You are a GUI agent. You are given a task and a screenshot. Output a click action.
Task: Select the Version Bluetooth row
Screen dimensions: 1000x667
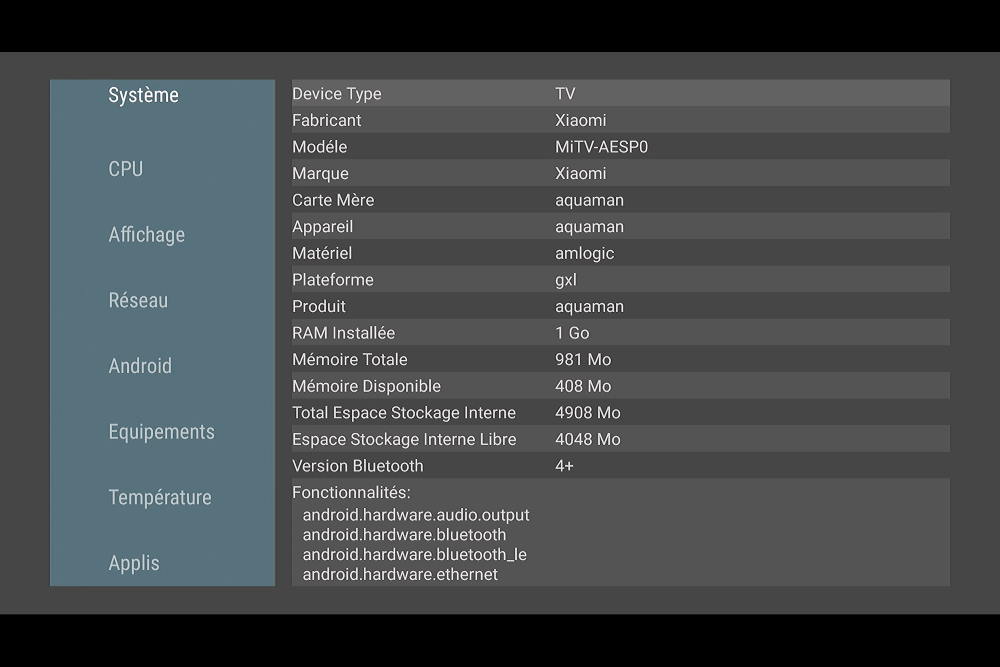coord(621,465)
